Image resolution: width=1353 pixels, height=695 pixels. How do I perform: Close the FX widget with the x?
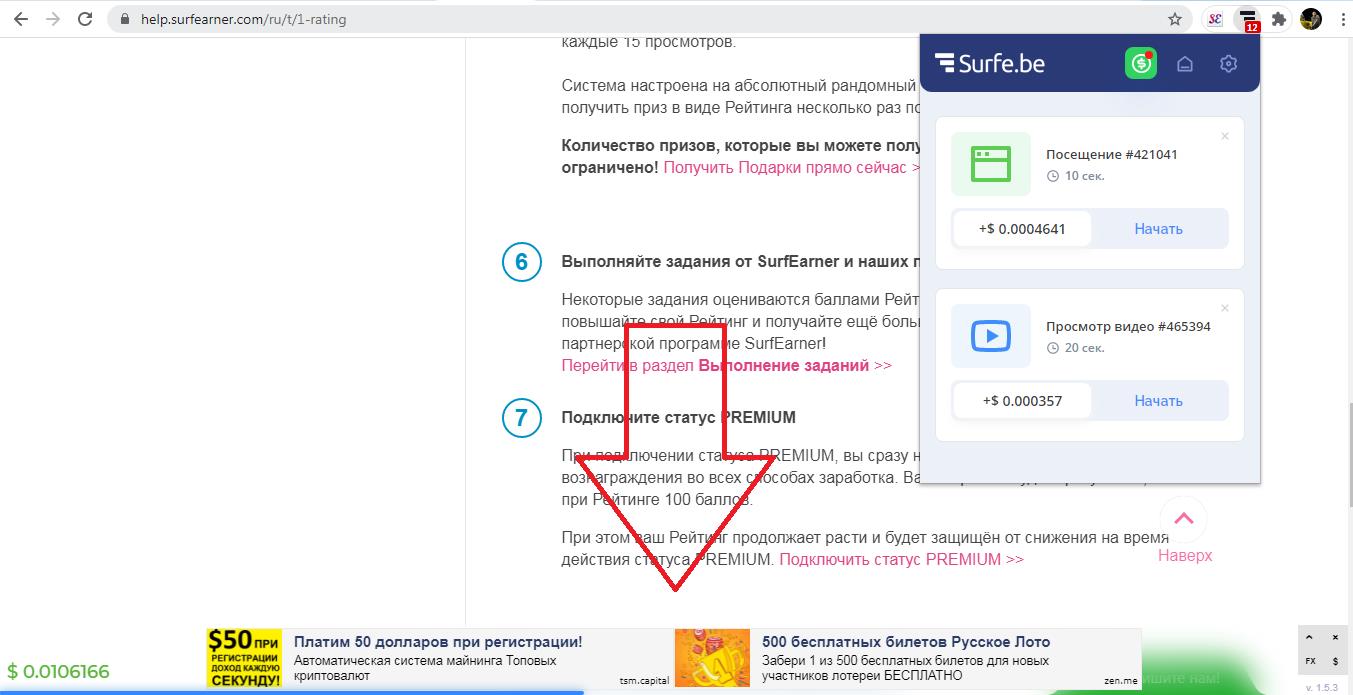(1336, 637)
